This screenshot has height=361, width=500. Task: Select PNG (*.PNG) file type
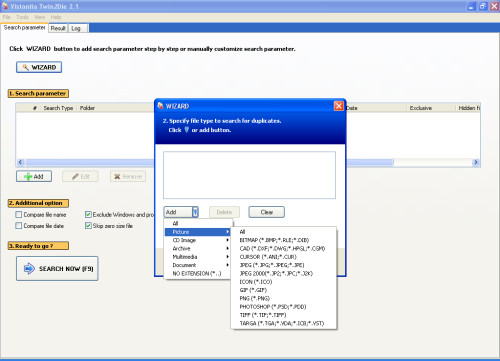pyautogui.click(x=284, y=298)
